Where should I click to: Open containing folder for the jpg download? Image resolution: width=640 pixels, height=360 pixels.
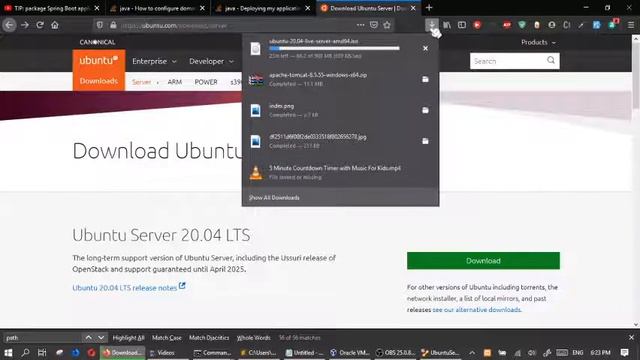coord(425,141)
